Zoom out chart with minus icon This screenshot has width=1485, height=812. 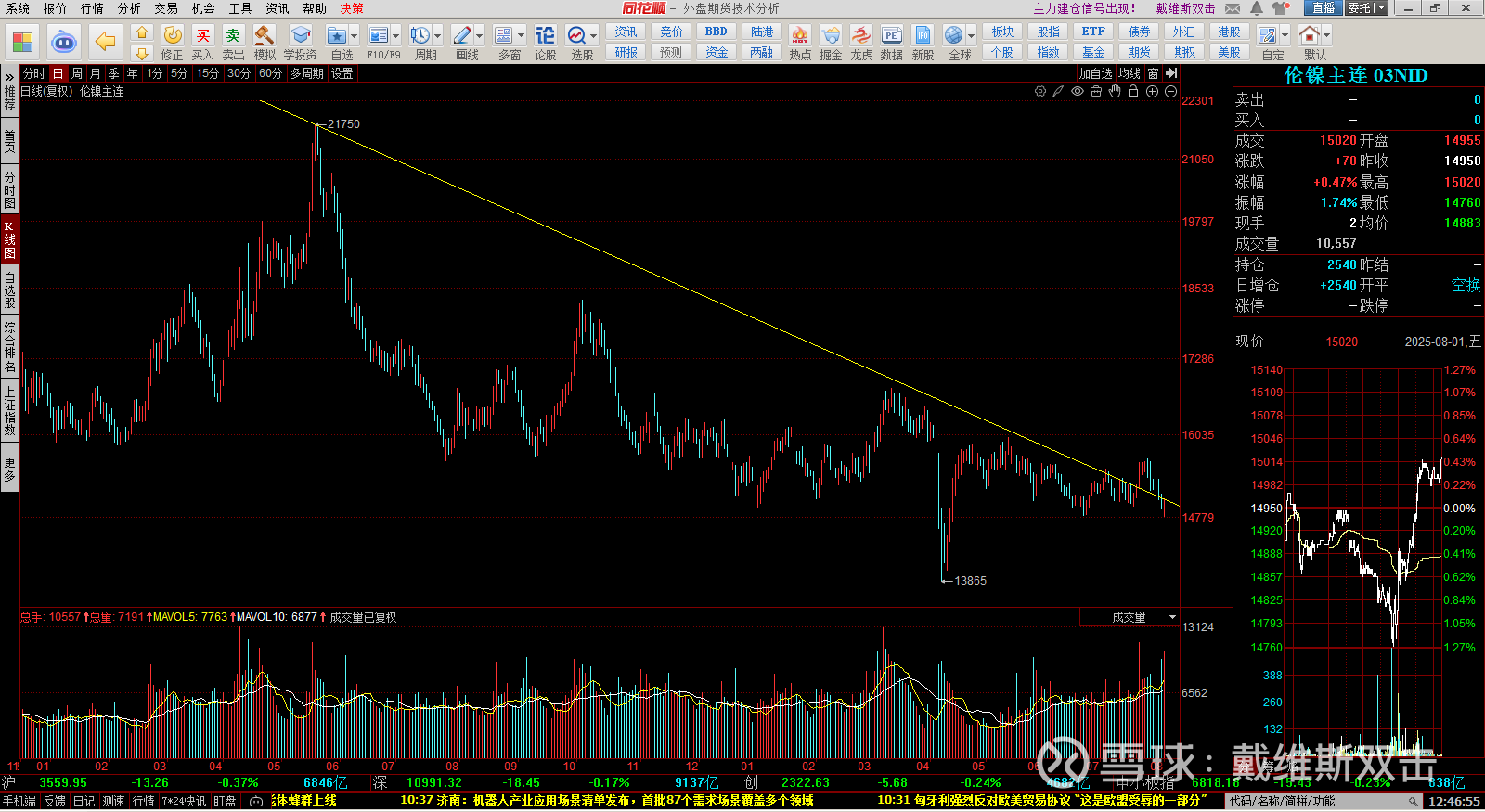[x=1170, y=91]
